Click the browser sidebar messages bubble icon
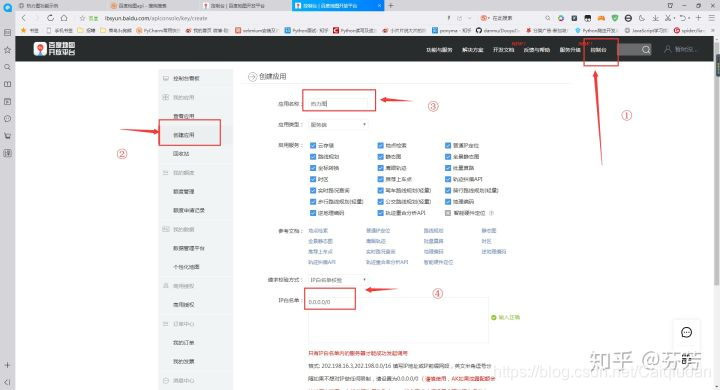 pyautogui.click(x=7, y=119)
